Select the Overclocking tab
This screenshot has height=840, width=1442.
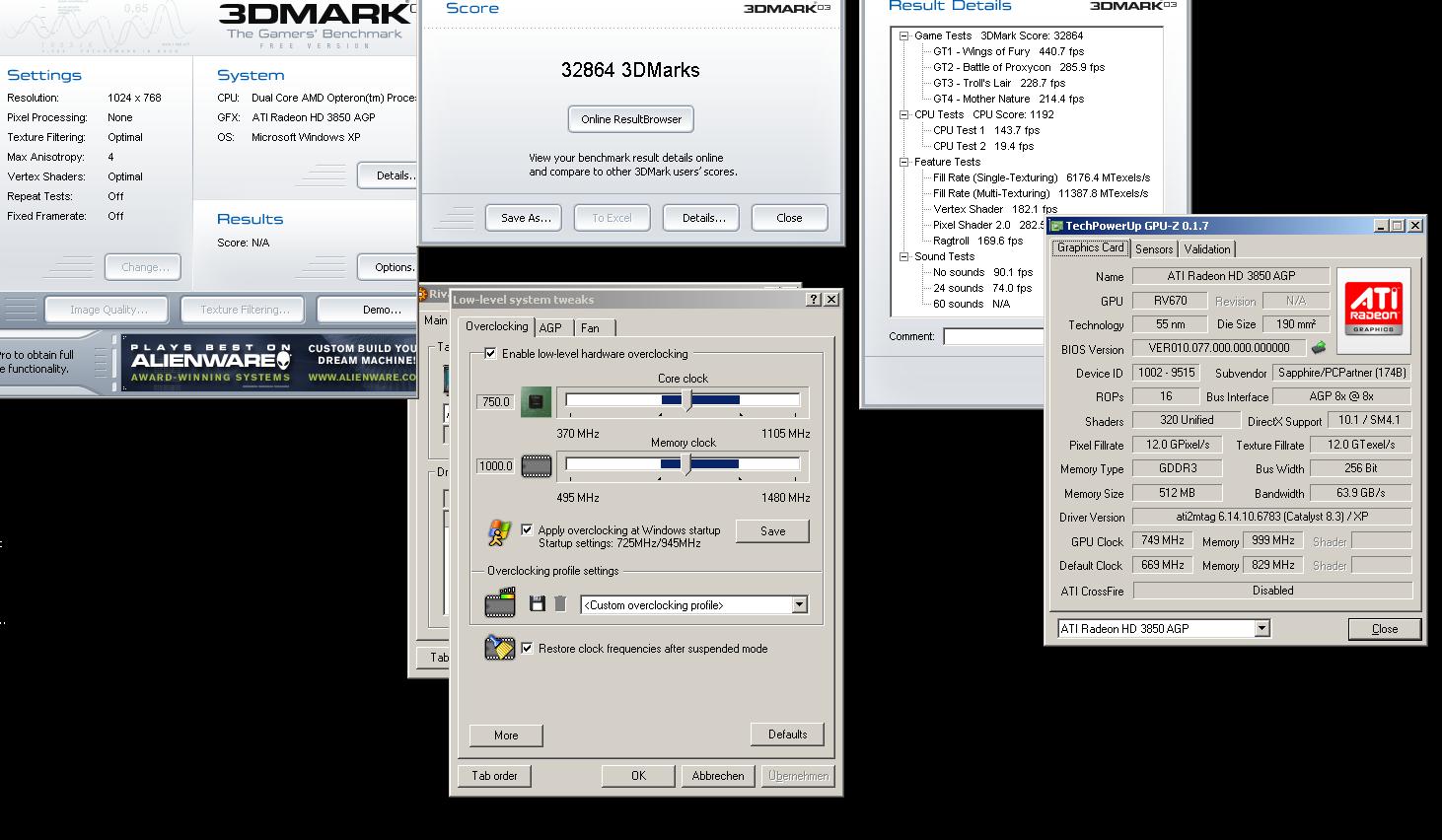496,326
